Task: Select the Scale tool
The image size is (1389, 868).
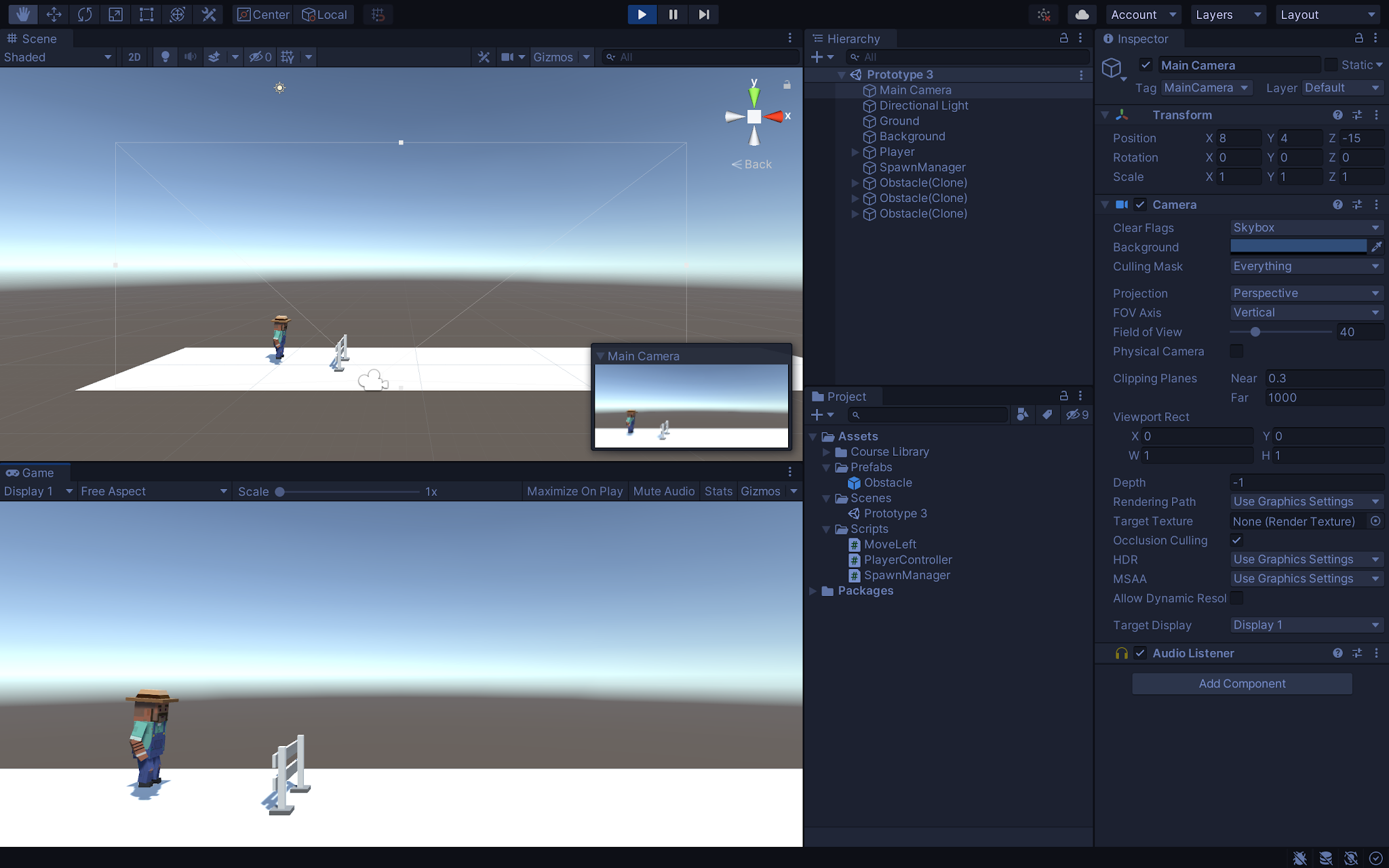Action: pyautogui.click(x=116, y=14)
